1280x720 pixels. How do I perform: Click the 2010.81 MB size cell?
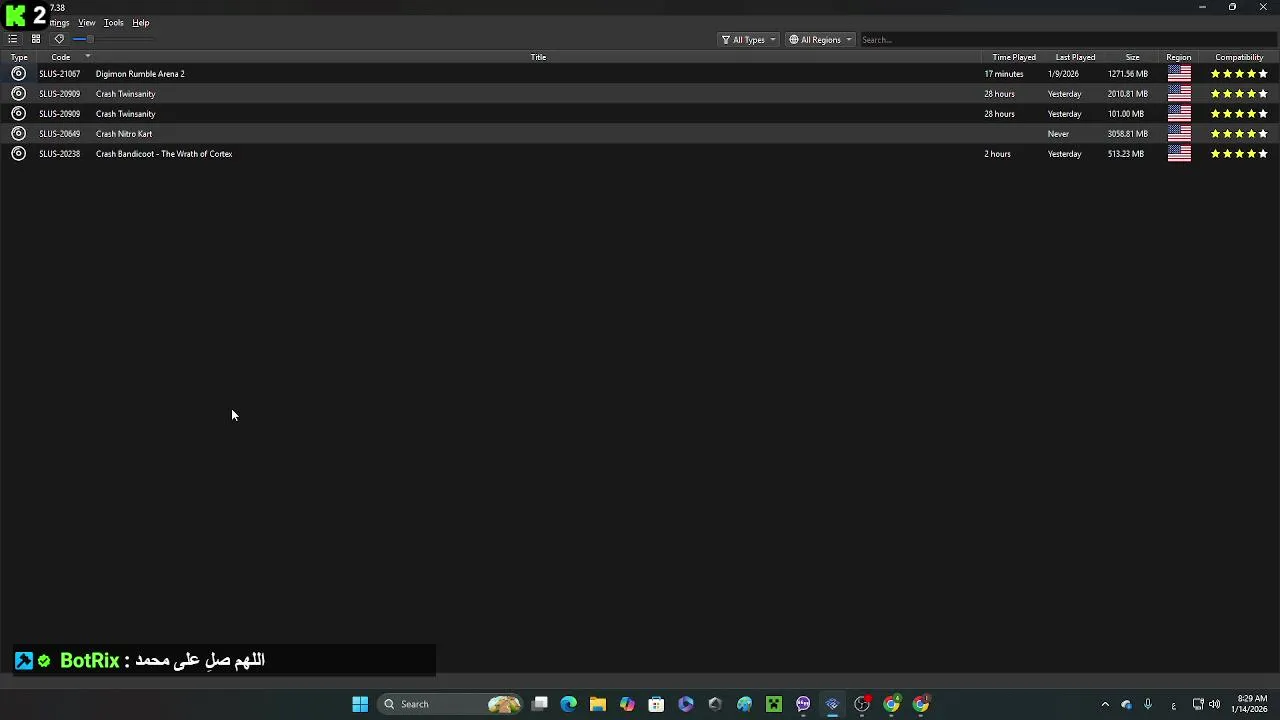tap(1128, 94)
